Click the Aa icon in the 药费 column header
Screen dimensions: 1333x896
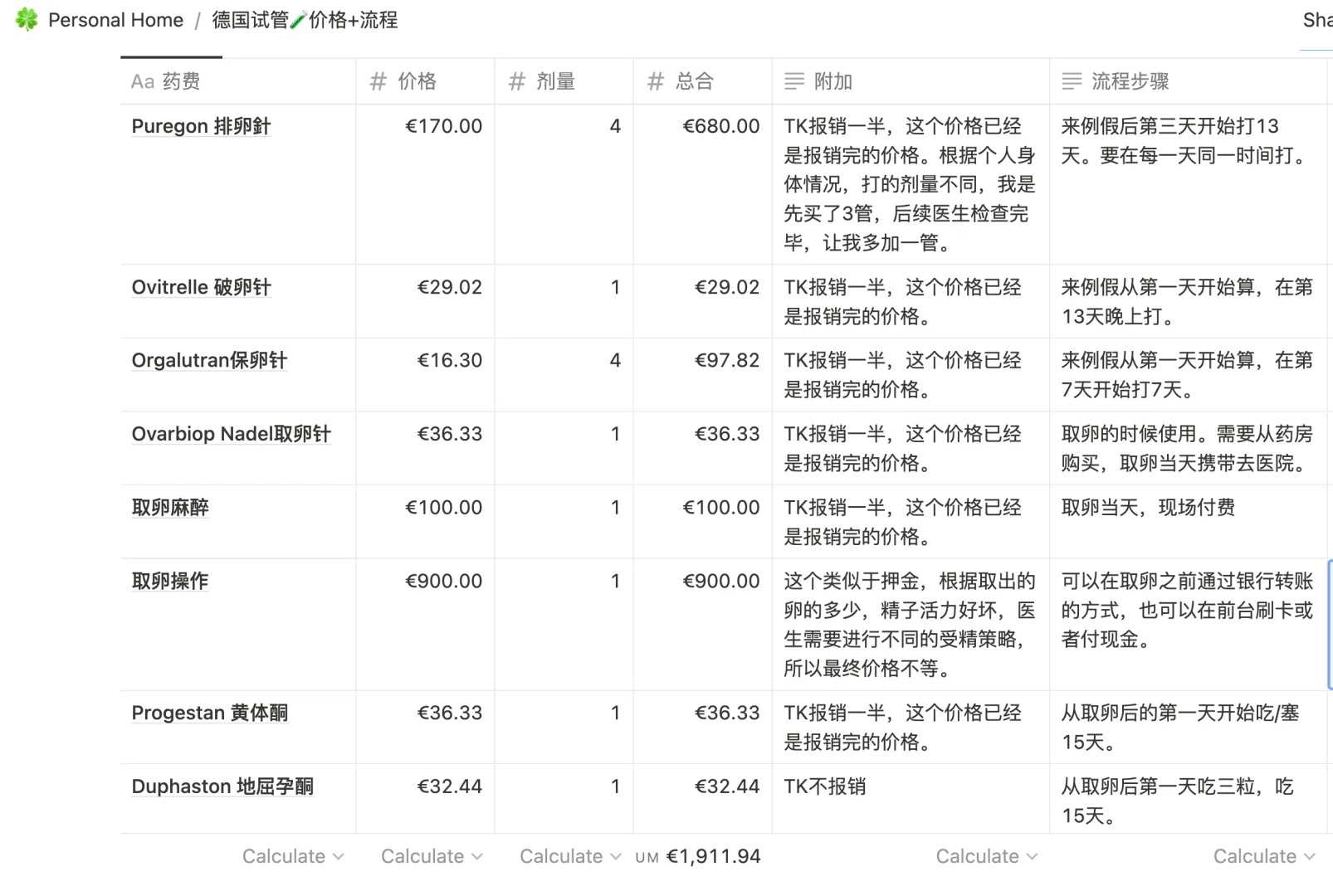point(142,81)
